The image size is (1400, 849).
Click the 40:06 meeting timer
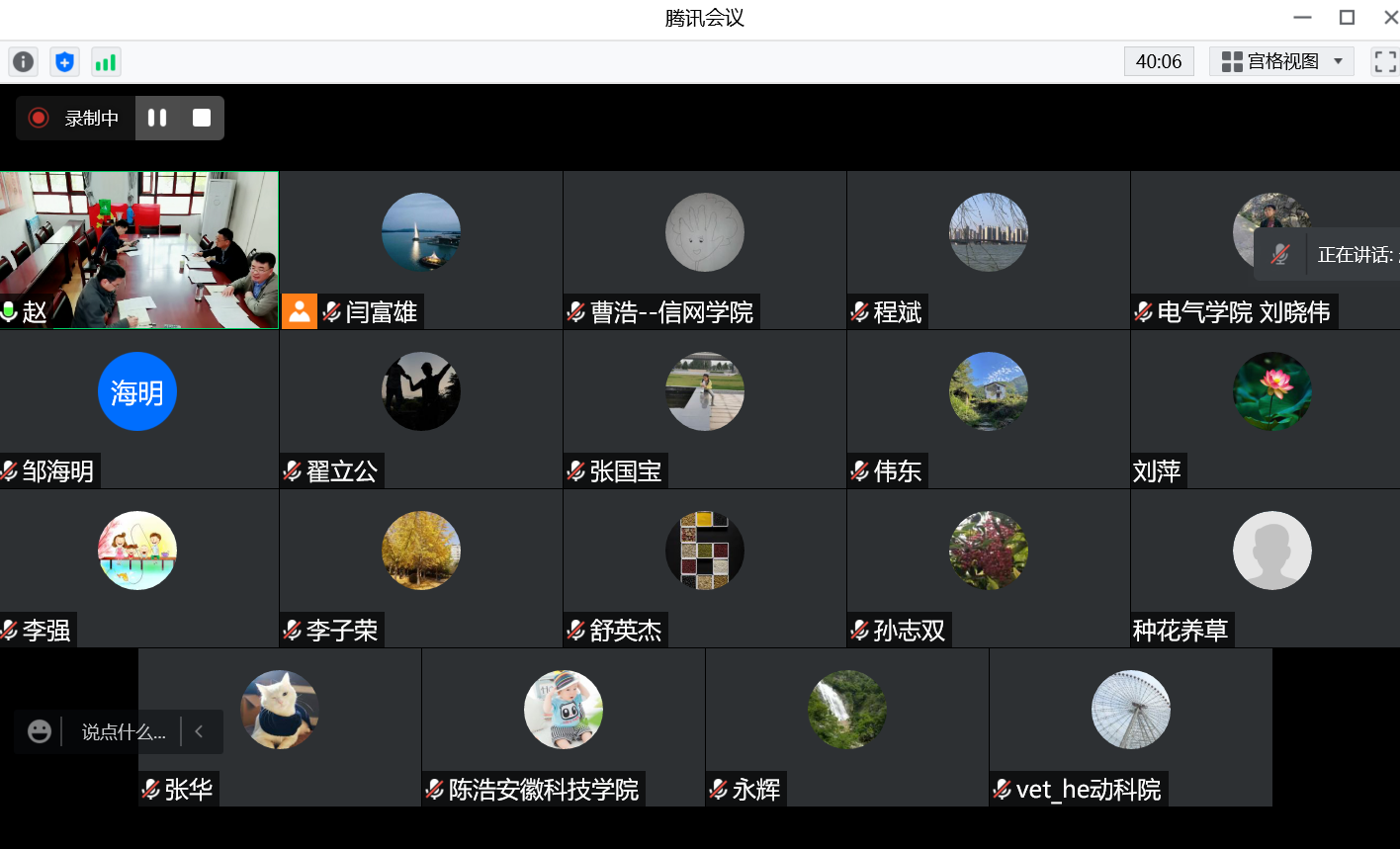[x=1159, y=61]
